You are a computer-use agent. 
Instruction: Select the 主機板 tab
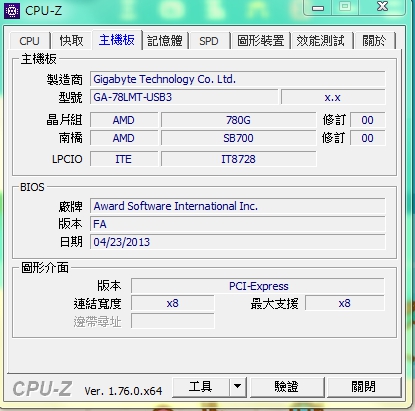pos(117,40)
